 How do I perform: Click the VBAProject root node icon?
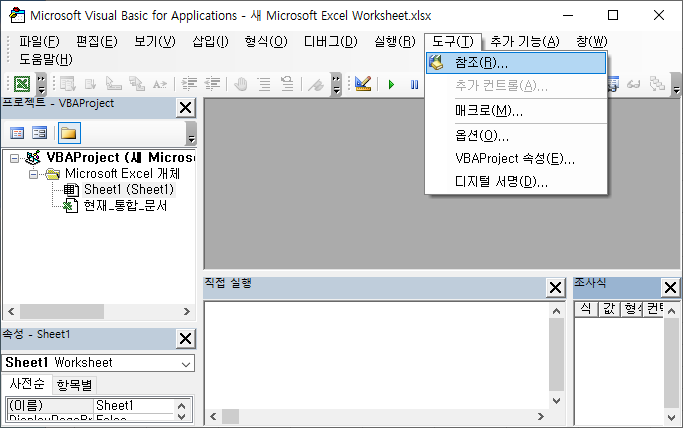click(x=33, y=157)
